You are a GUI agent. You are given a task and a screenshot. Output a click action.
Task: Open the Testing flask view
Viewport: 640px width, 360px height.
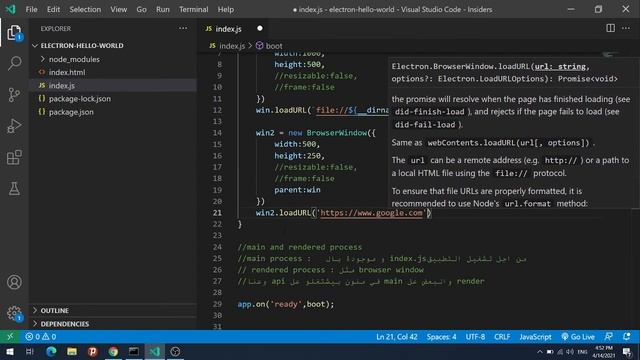(14, 189)
